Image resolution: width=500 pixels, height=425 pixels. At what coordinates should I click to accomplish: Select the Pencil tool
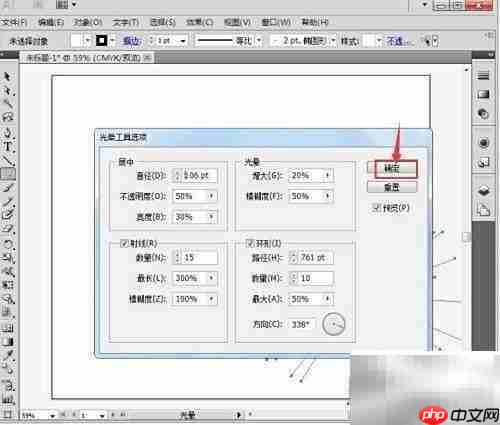coord(7,202)
